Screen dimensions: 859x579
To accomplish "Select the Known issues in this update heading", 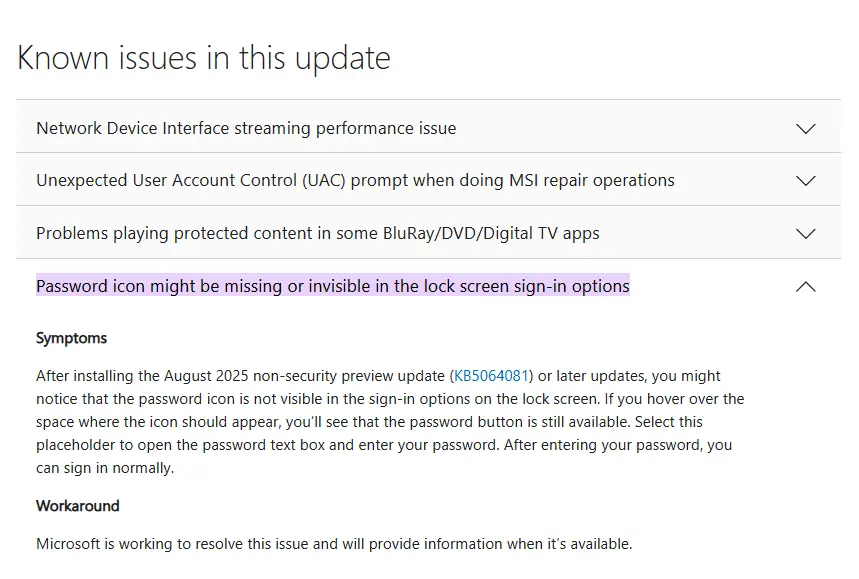I will [203, 58].
